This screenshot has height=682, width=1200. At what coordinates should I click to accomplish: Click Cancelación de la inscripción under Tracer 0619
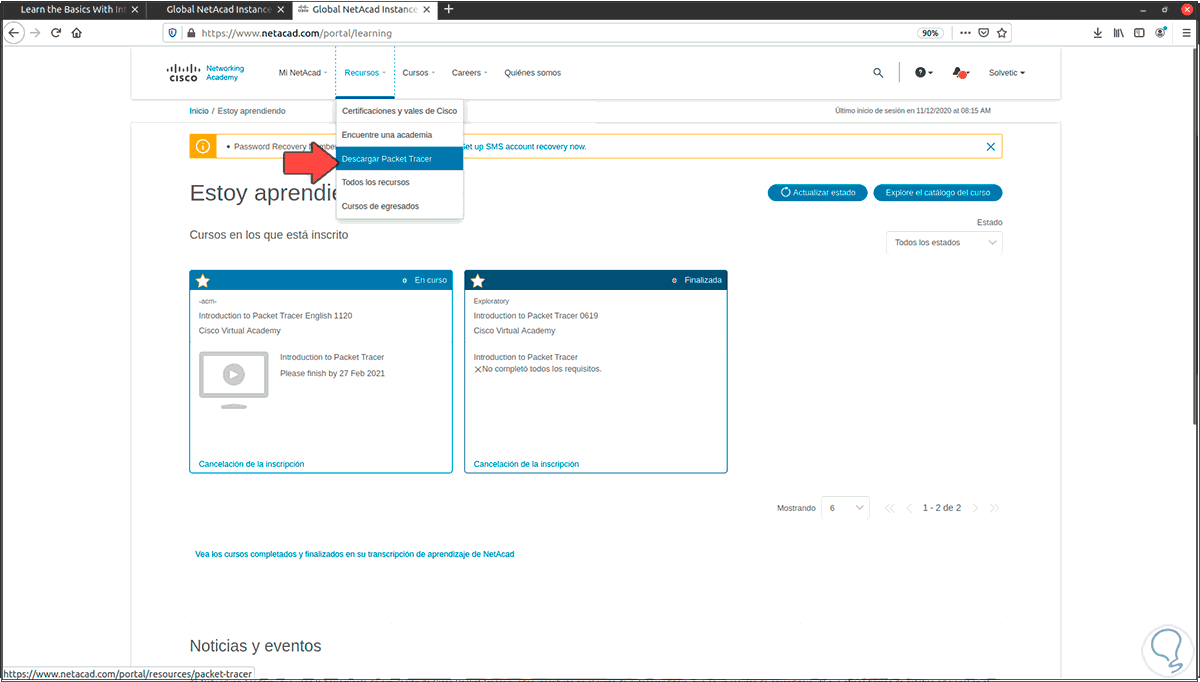coord(526,464)
